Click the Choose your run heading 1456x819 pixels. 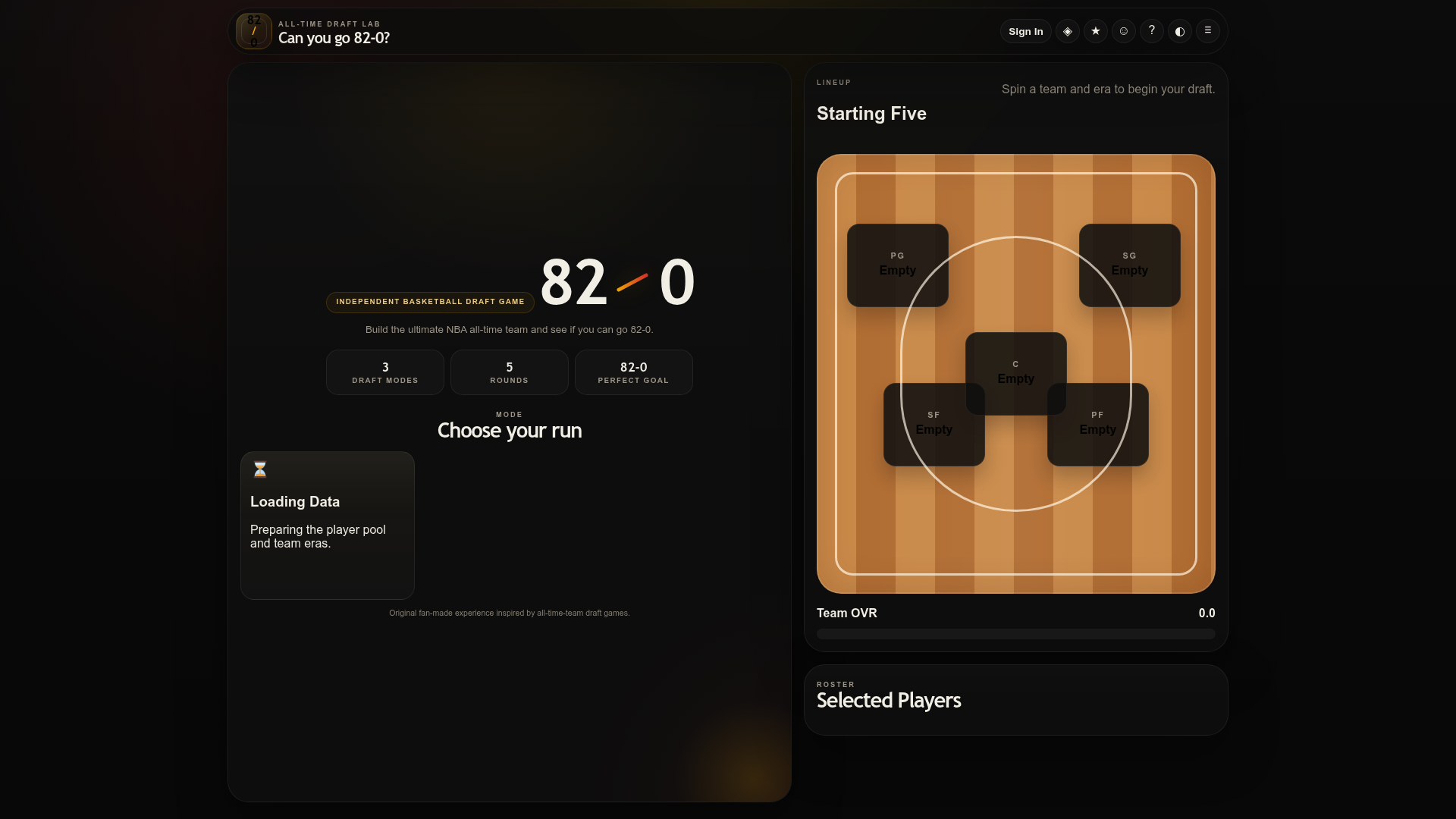click(510, 431)
